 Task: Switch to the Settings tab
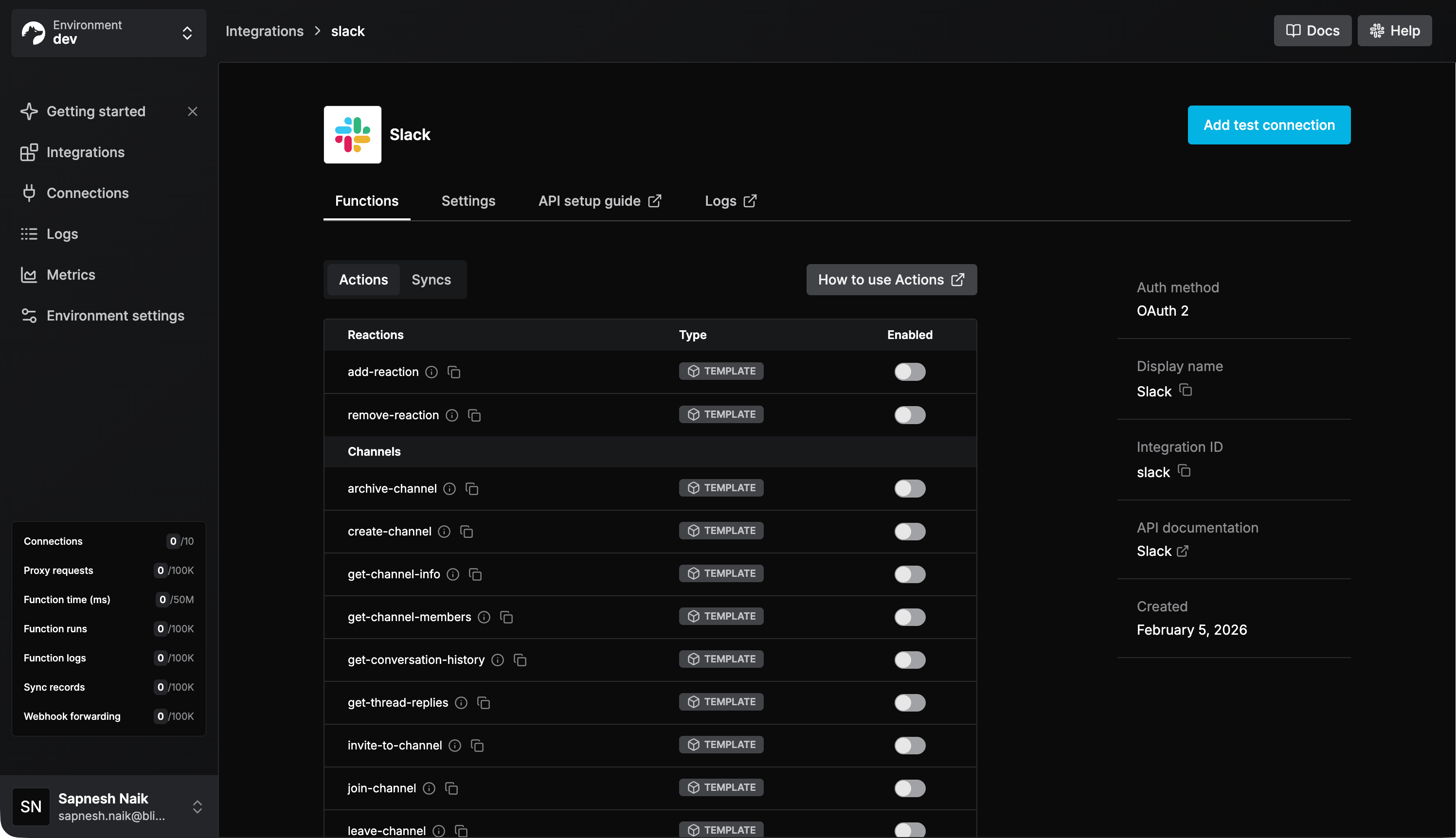click(x=468, y=201)
